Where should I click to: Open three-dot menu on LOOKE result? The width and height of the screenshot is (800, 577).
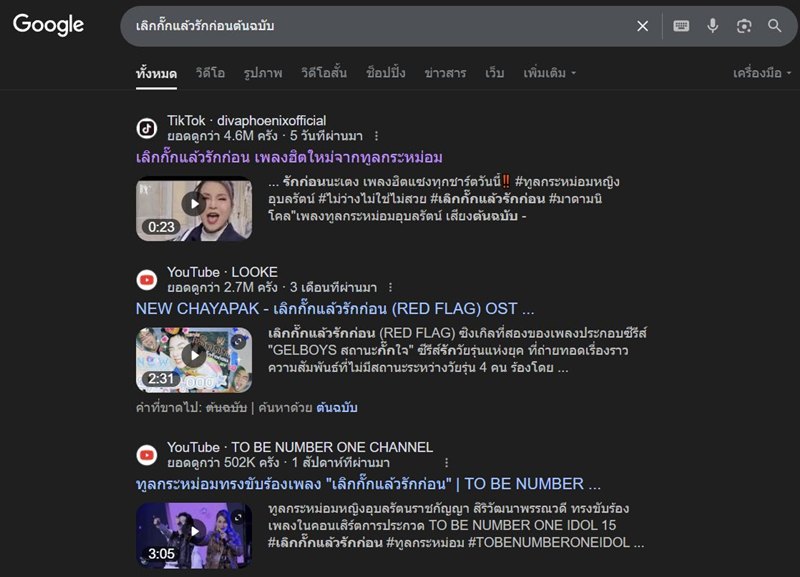[x=390, y=287]
